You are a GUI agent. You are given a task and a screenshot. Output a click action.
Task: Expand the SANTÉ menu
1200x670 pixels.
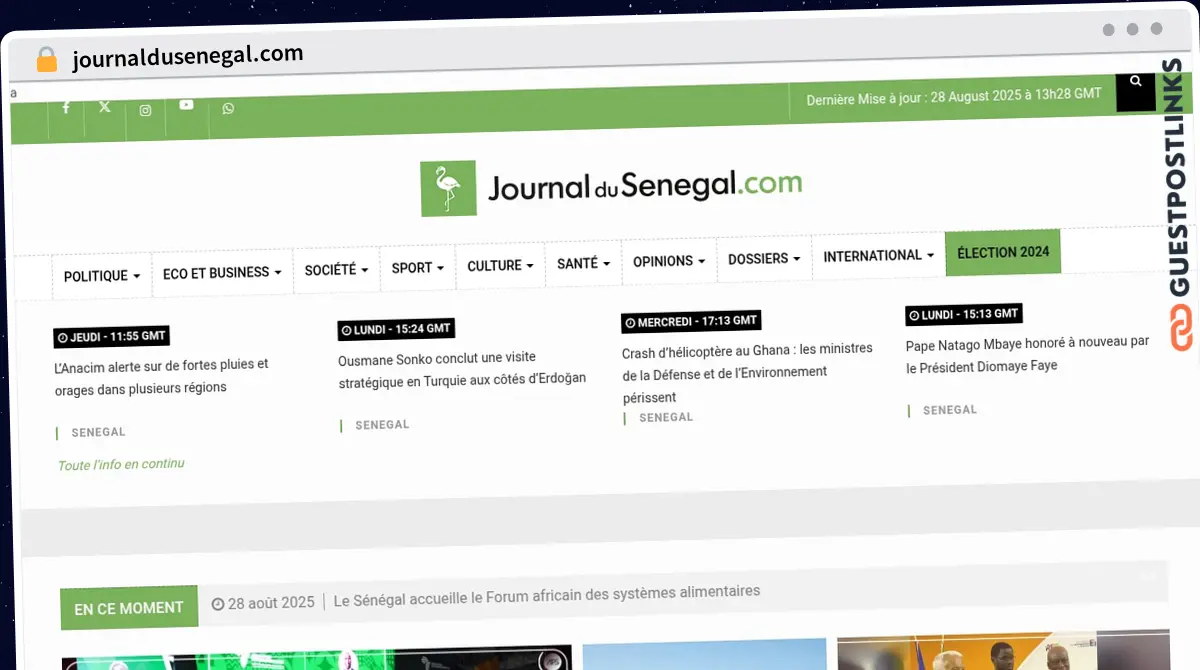point(583,263)
